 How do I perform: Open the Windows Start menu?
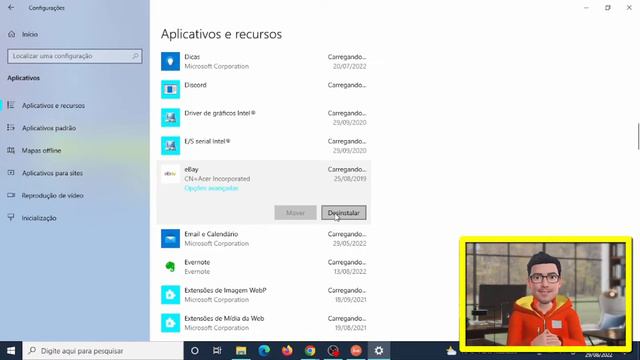point(11,351)
